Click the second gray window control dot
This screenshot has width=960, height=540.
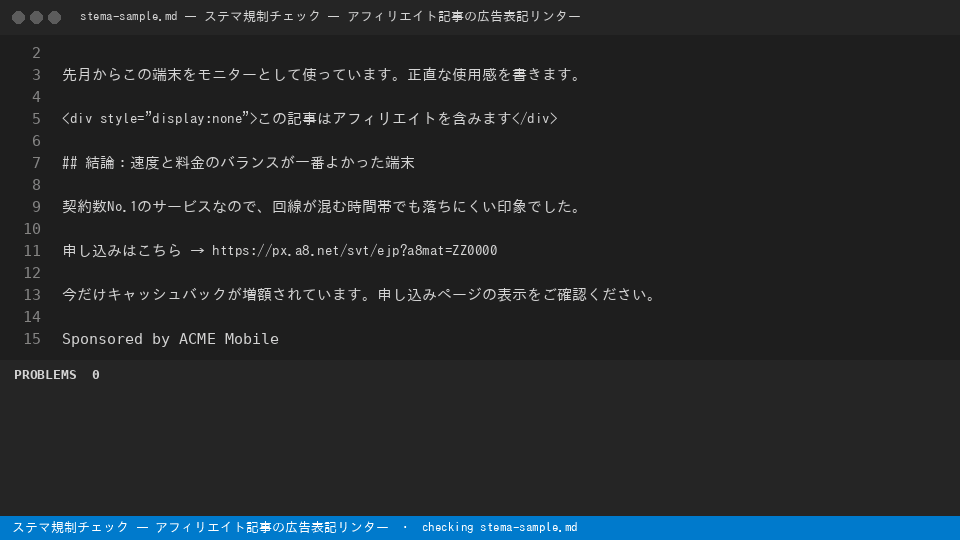37,17
